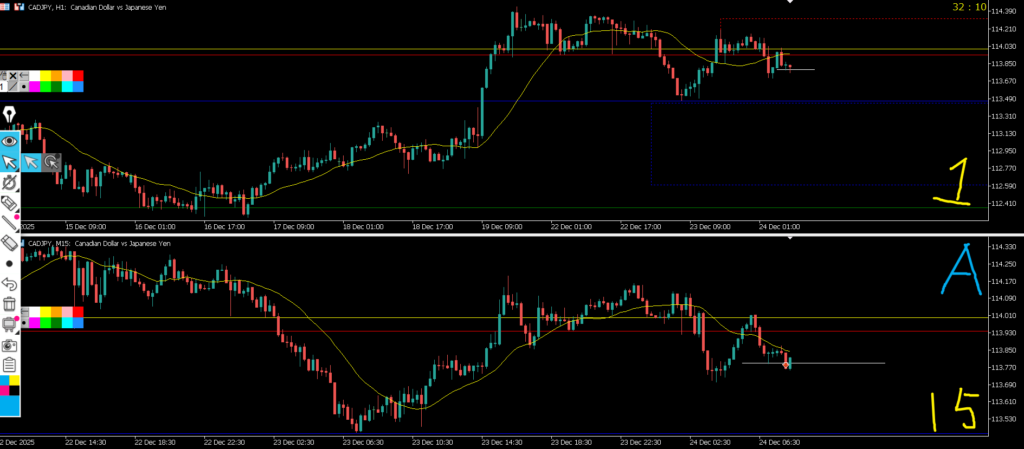Take a screenshot with the camera icon
The image size is (1024, 449).
pos(10,344)
